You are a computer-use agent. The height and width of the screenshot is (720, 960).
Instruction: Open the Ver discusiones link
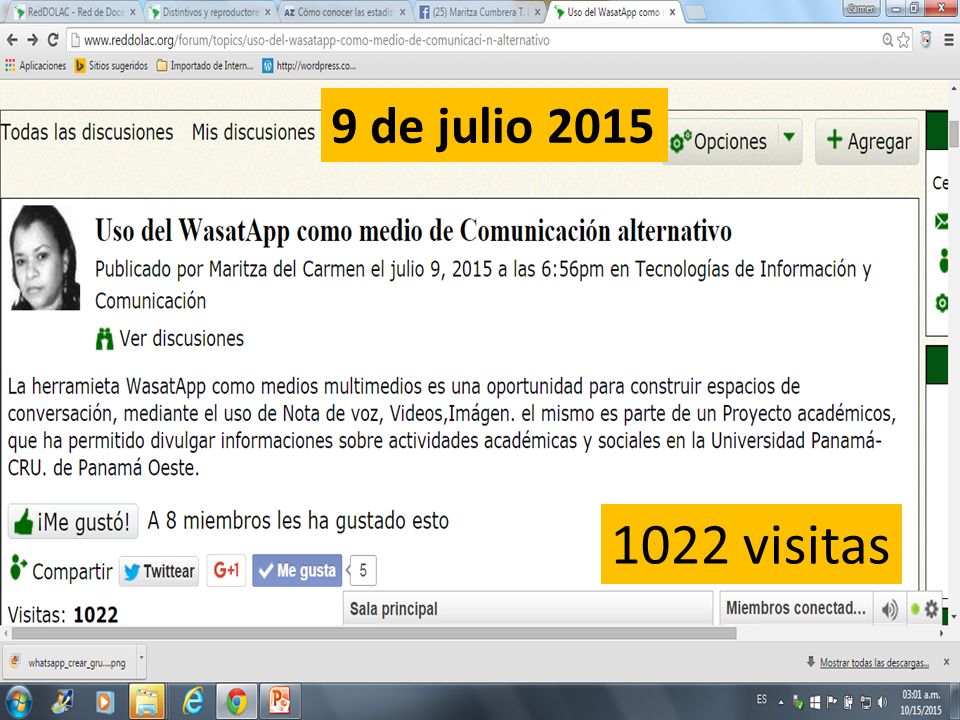tap(181, 339)
